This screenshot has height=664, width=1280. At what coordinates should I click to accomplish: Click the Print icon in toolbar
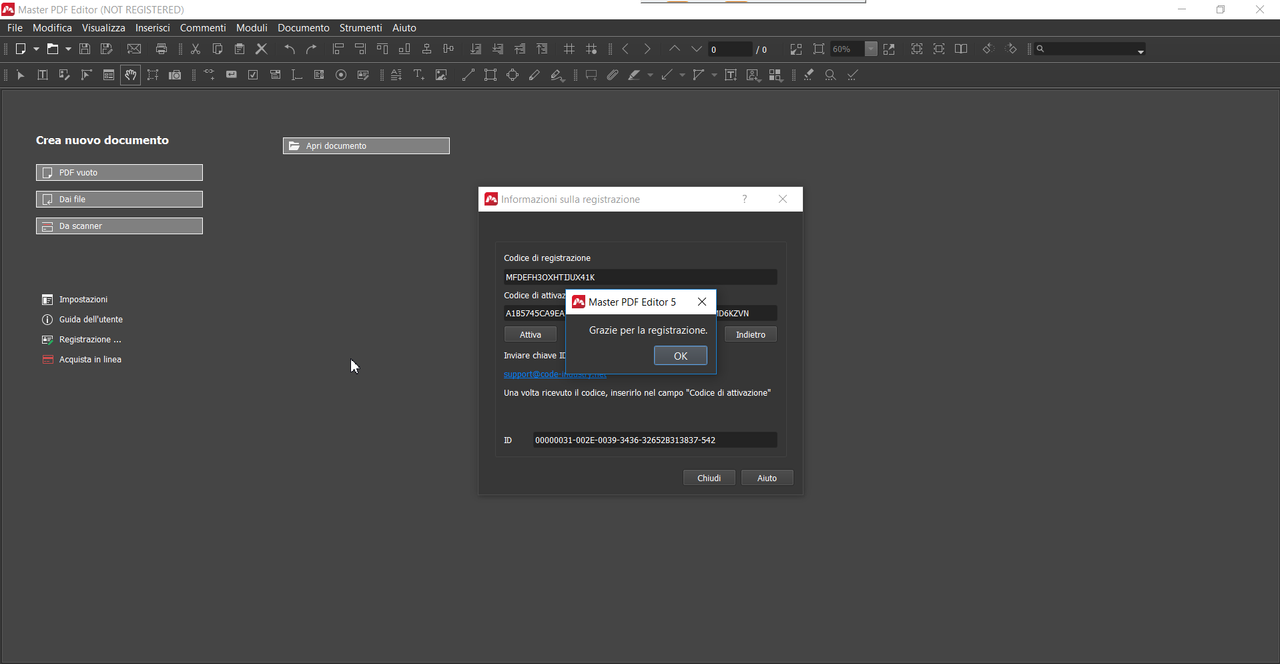pyautogui.click(x=161, y=49)
